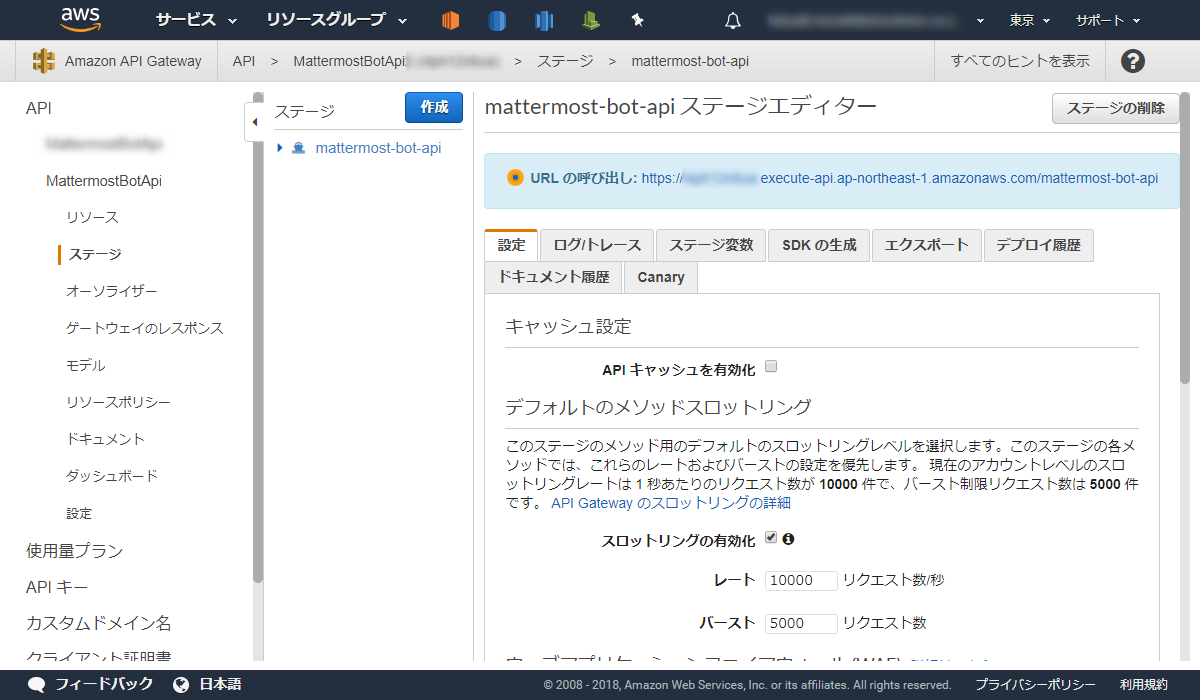
Task: Open the フィードバック speech bubble icon
Action: tap(37, 685)
